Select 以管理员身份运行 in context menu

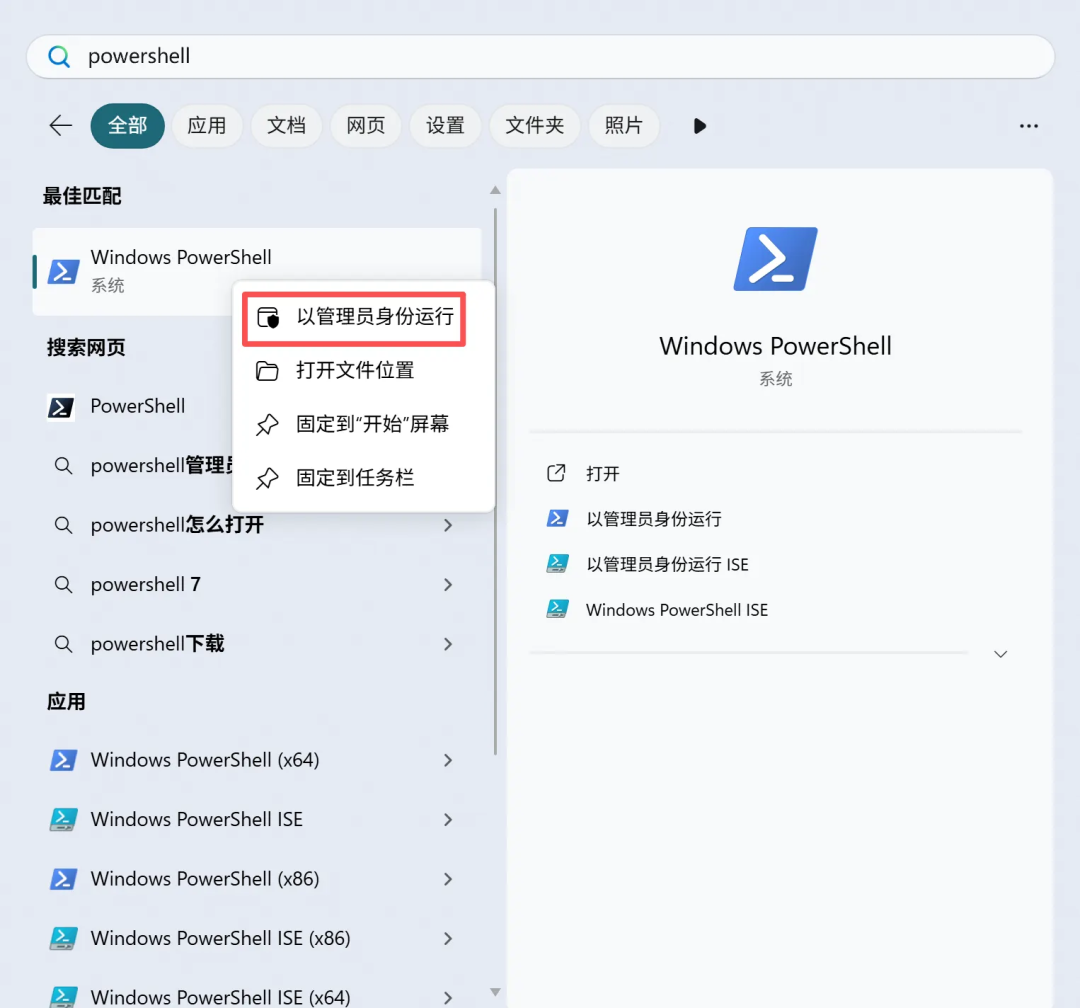[x=374, y=318]
